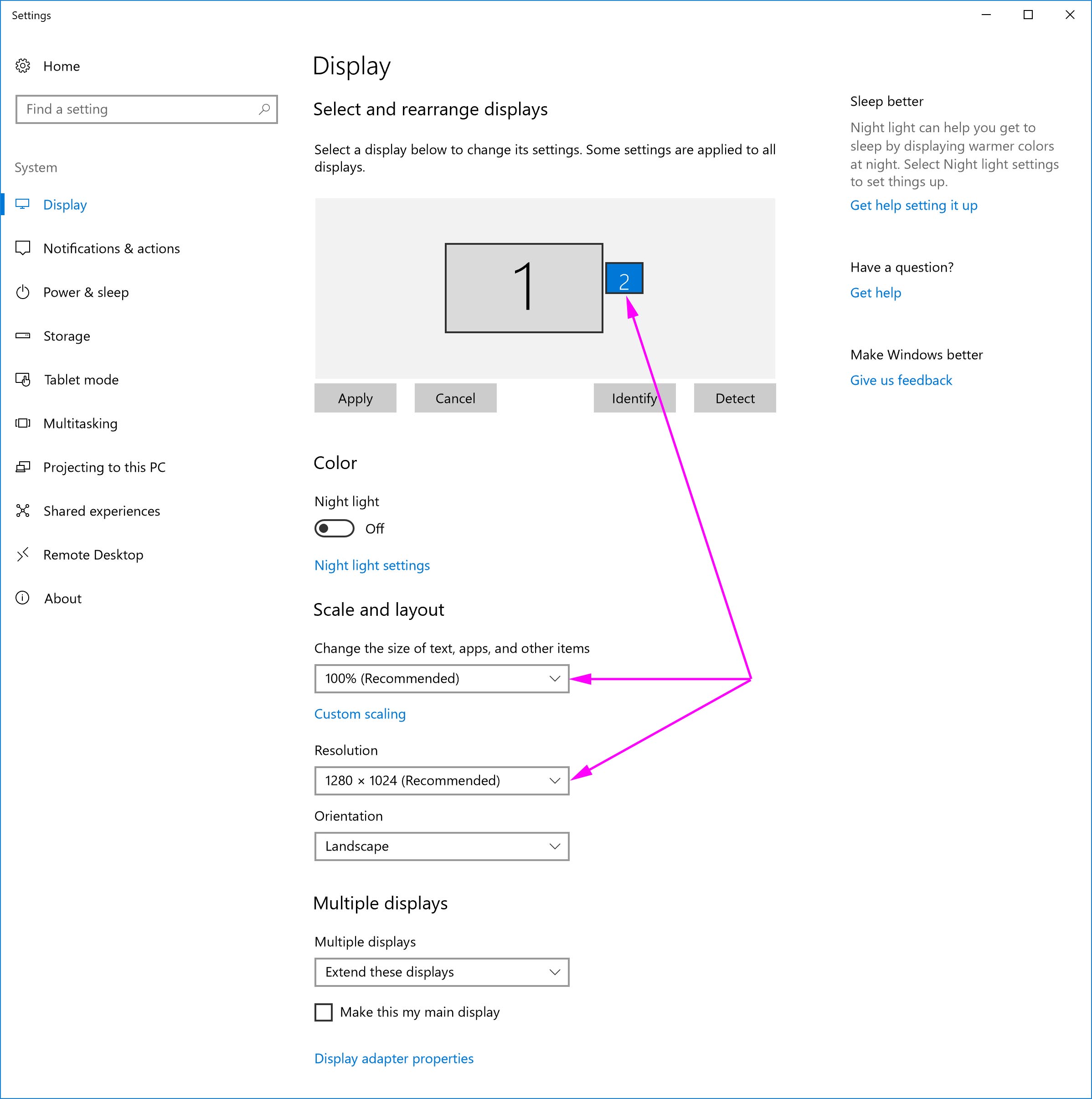1092x1099 pixels.
Task: Click the Tablet mode icon
Action: 23,379
